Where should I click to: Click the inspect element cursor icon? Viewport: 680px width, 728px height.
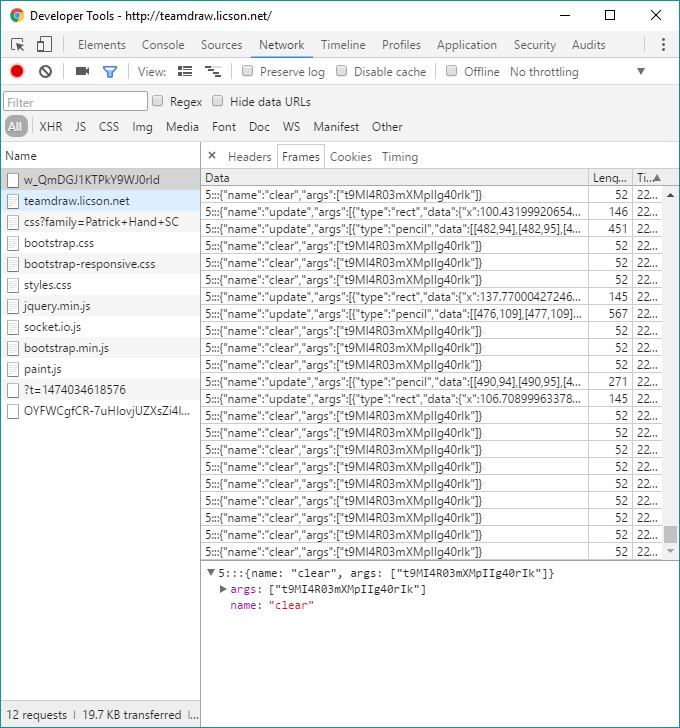point(18,45)
